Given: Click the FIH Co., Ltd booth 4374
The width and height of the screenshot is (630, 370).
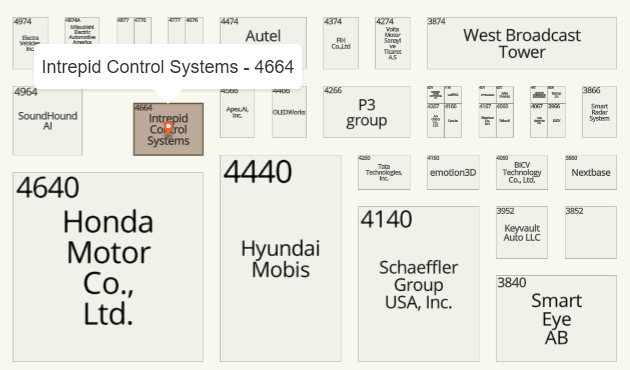Looking at the screenshot, I should [341, 43].
